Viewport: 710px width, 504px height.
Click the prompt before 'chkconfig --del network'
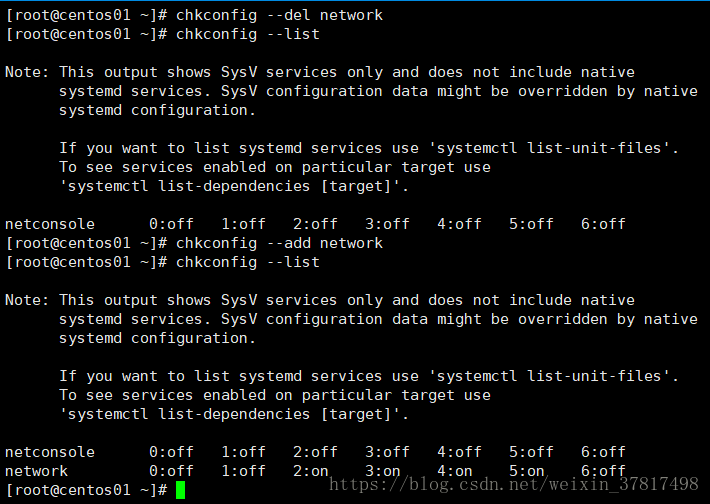click(86, 16)
